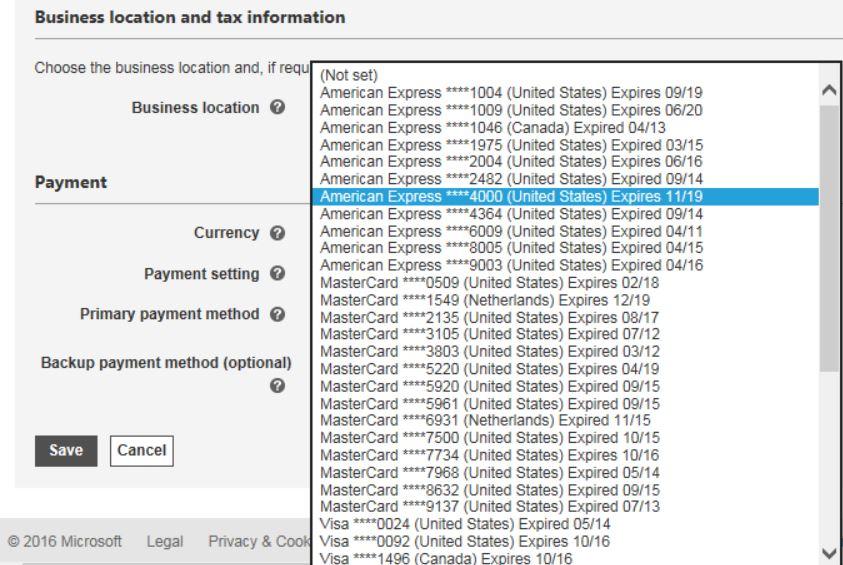Screen dimensions: 843x565
Task: Choose American Express ****1004 expiring 09/19
Action: click(x=565, y=92)
